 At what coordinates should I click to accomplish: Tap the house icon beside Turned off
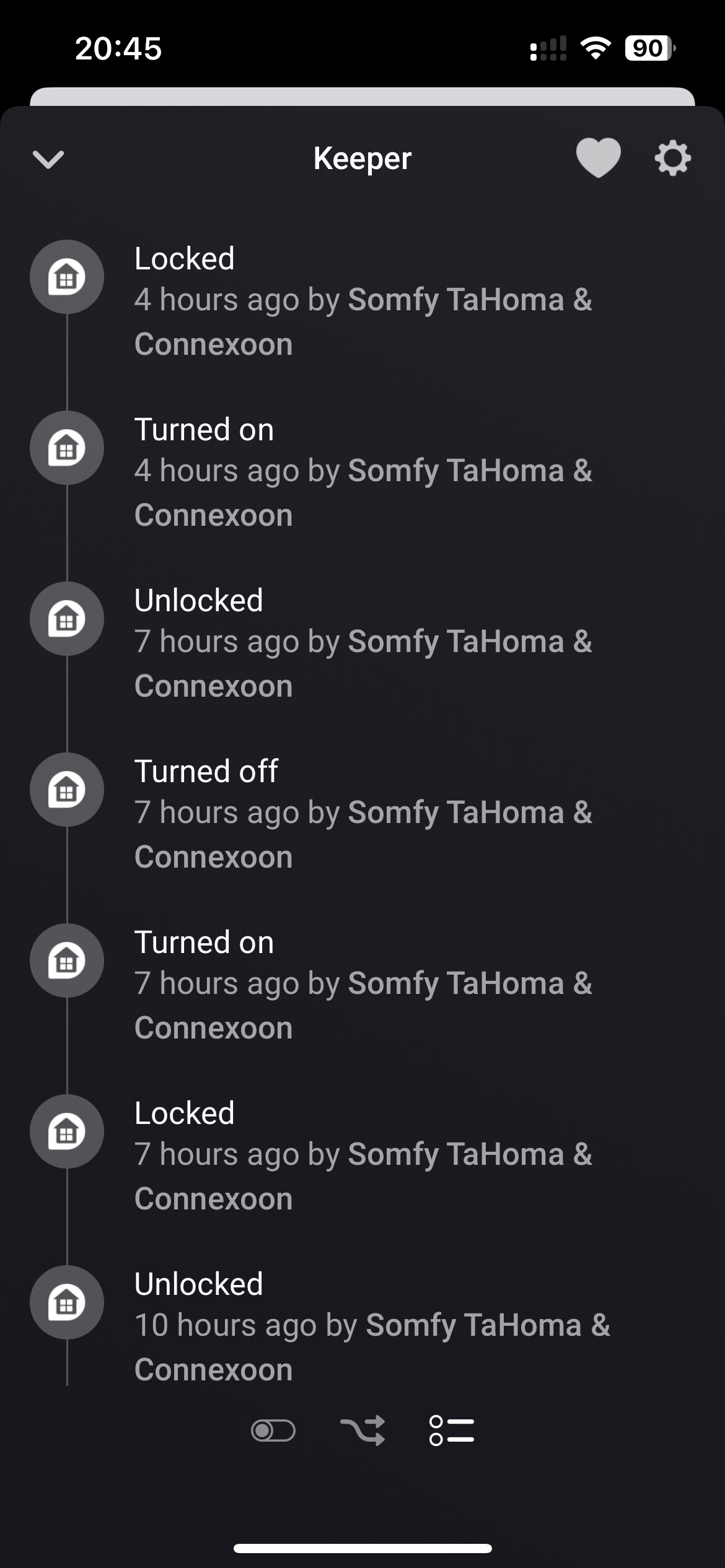[67, 790]
